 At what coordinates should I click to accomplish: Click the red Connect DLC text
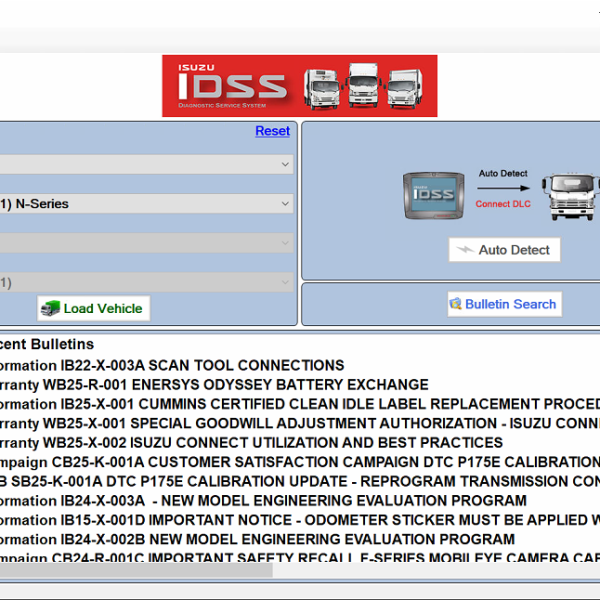pyautogui.click(x=503, y=204)
